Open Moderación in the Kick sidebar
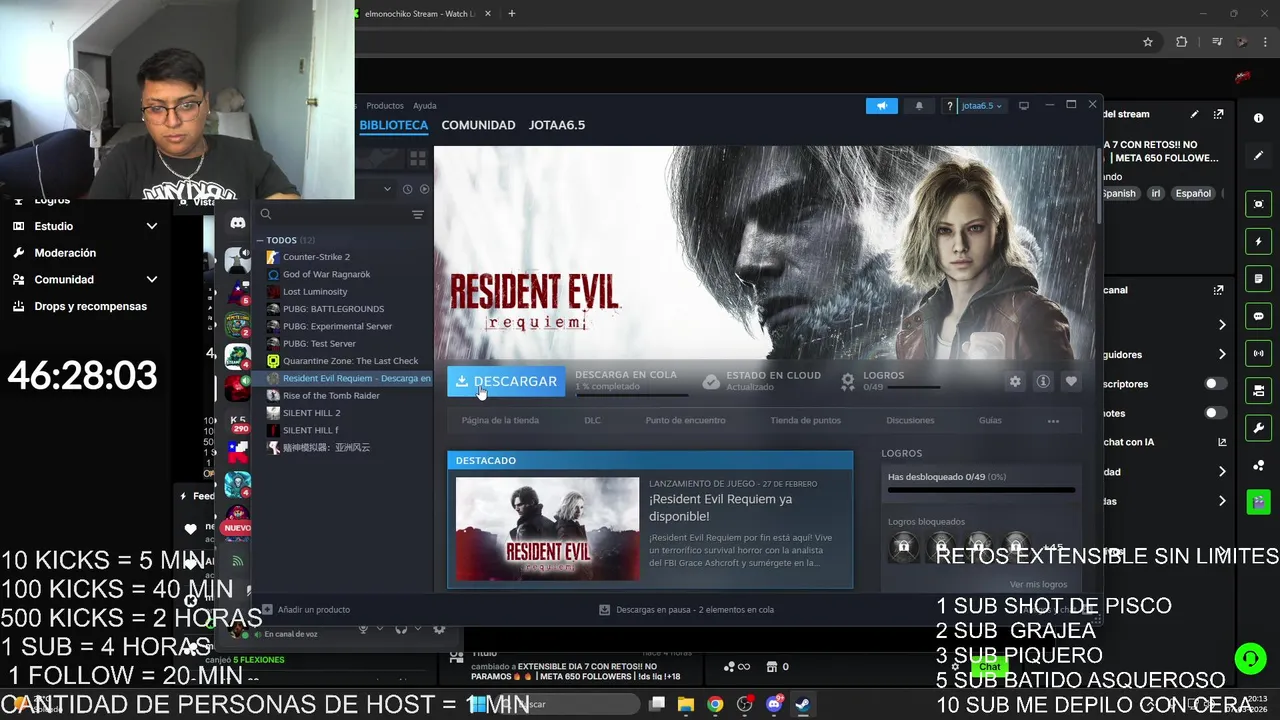1280x720 pixels. (65, 253)
